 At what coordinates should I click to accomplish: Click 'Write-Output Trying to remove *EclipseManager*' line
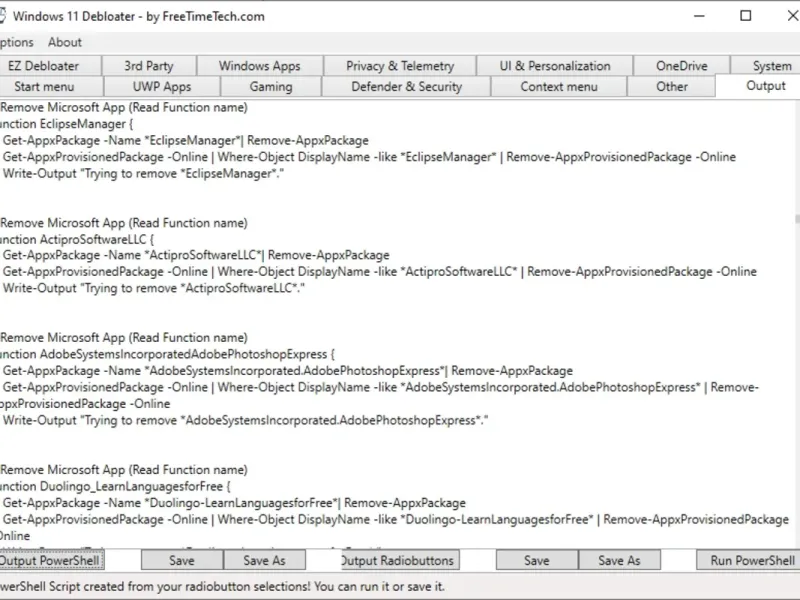tap(143, 173)
